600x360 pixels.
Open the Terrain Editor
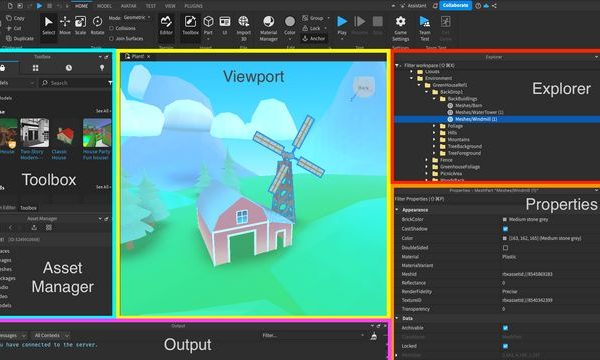[166, 25]
